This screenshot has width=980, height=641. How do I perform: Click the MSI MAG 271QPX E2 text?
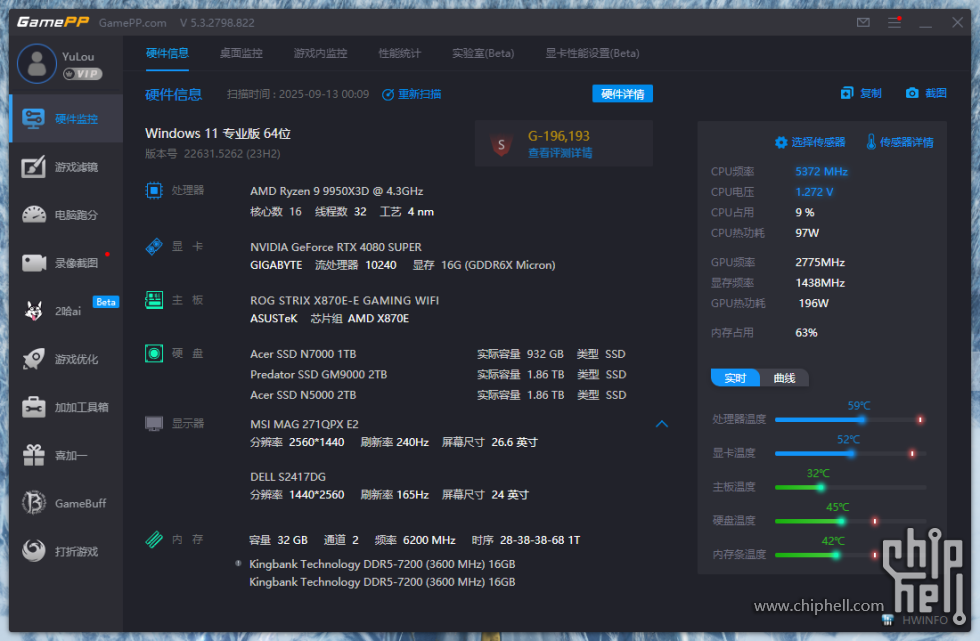tap(304, 424)
